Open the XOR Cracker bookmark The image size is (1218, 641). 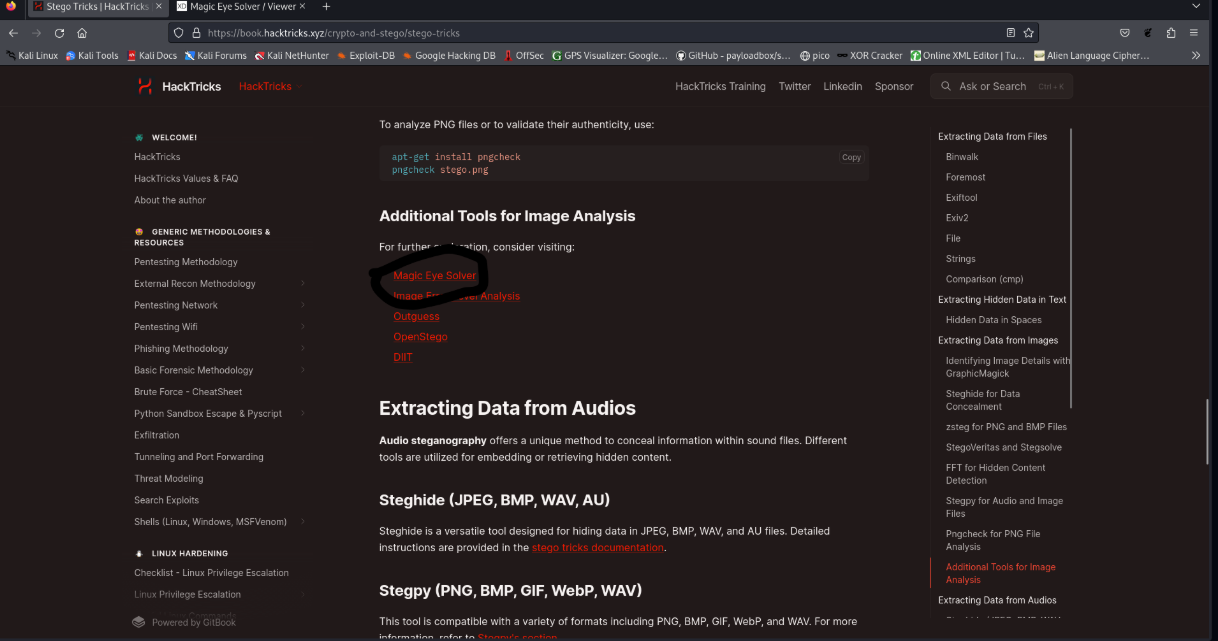pyautogui.click(x=869, y=56)
